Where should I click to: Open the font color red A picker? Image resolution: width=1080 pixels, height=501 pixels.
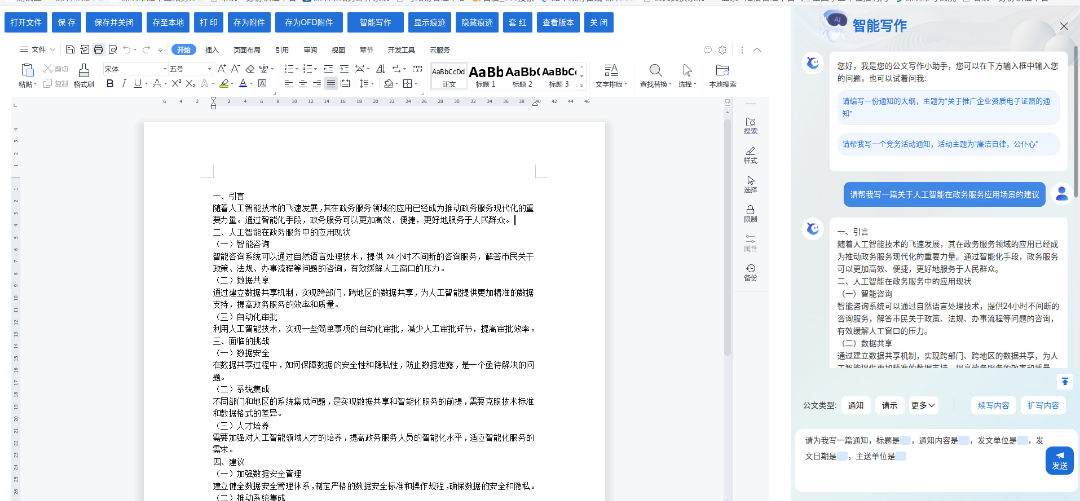243,83
